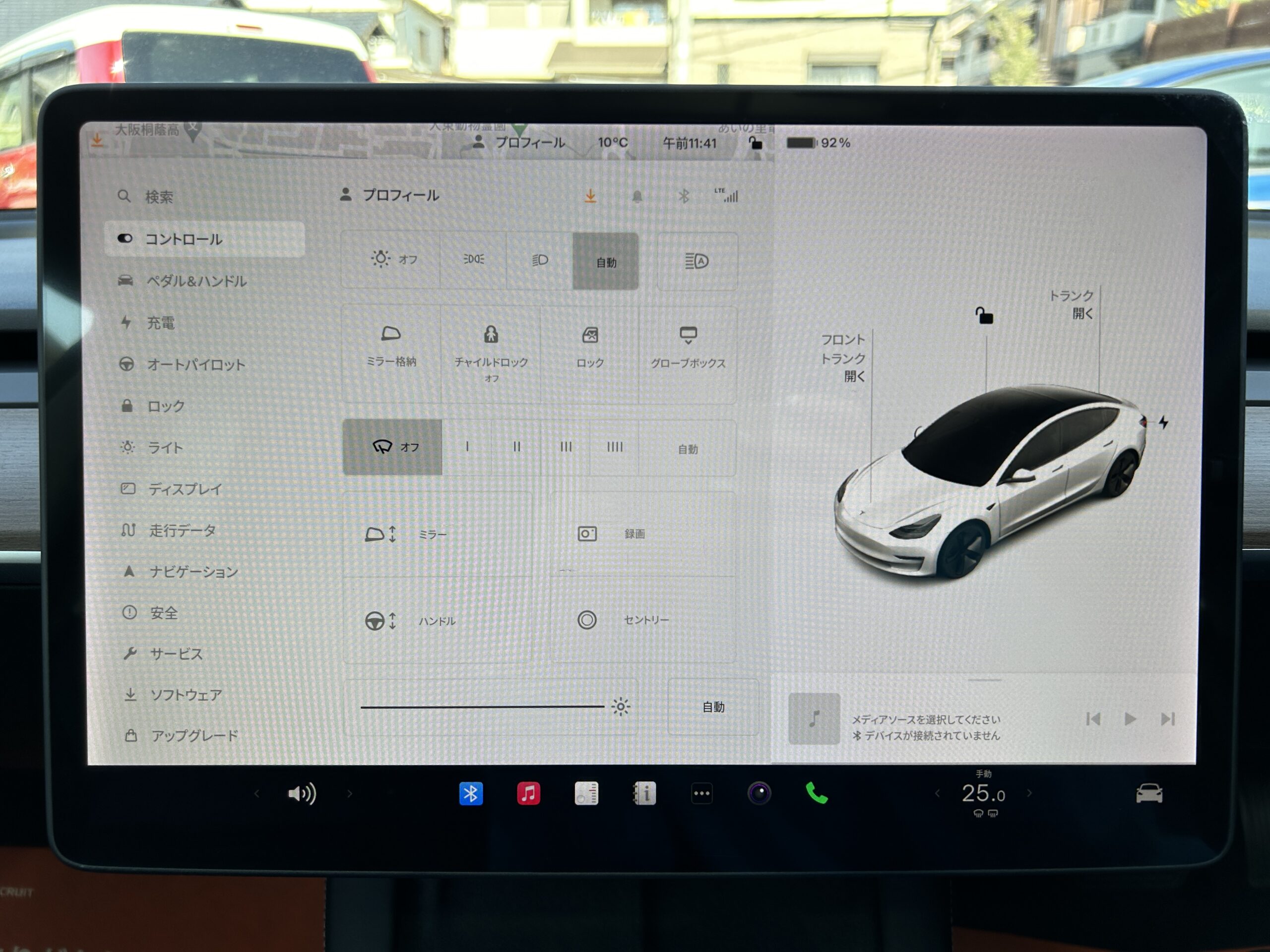Skip to previous track
1270x952 pixels.
click(x=1093, y=719)
